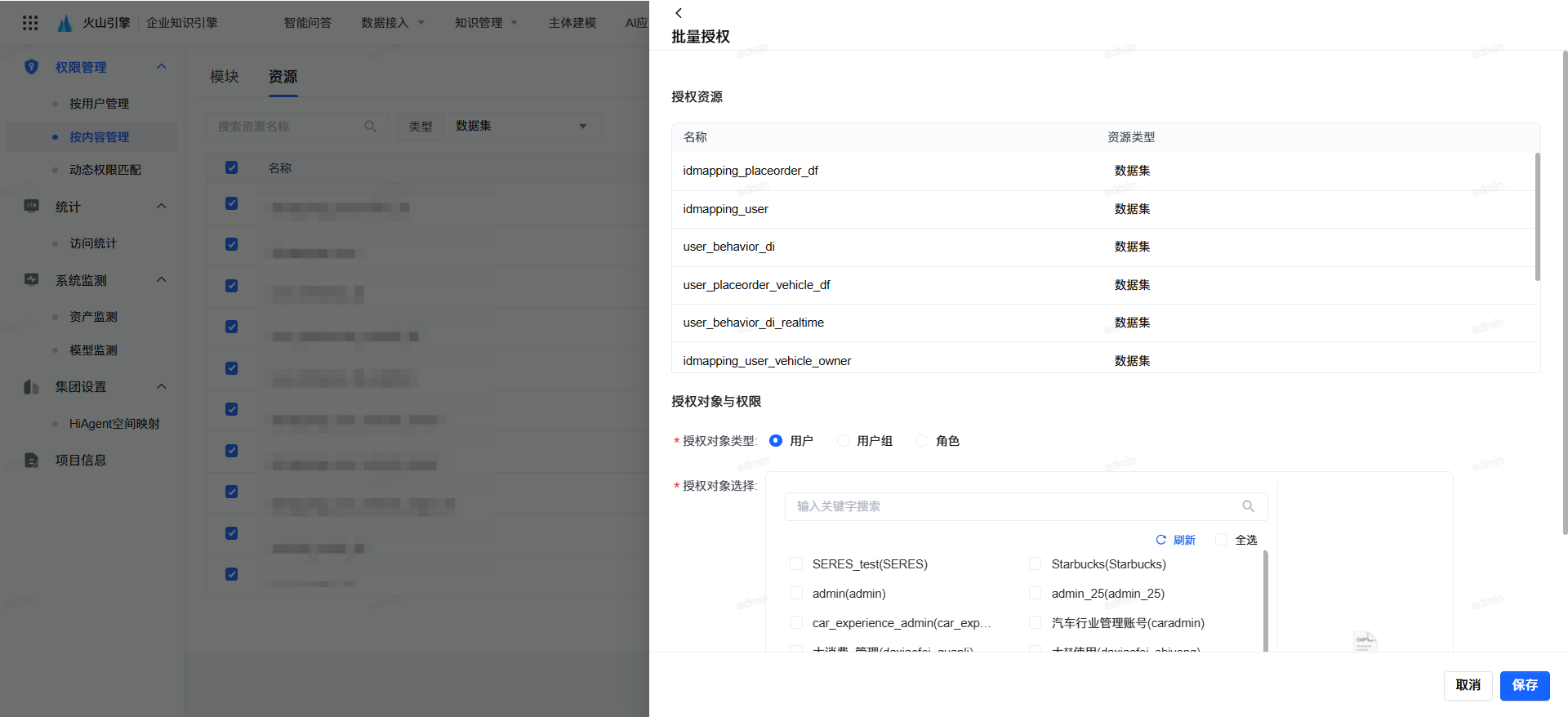This screenshot has height=717, width=1568.
Task: Open 按内容管理 in the sidebar
Action: 91,137
